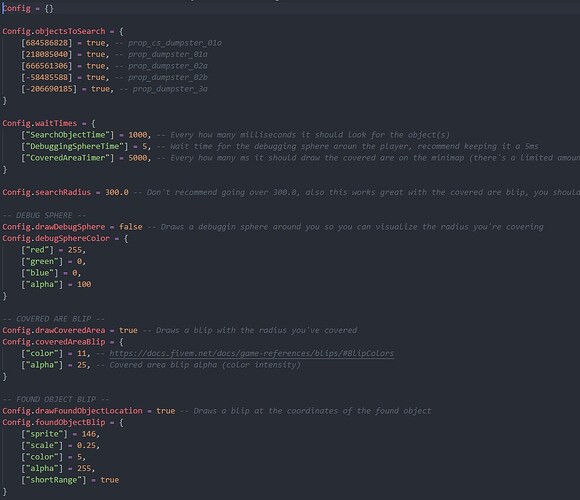This screenshot has width=580, height=500.
Task: Click the "DebuggingSphereTime" key
Action: point(75,146)
